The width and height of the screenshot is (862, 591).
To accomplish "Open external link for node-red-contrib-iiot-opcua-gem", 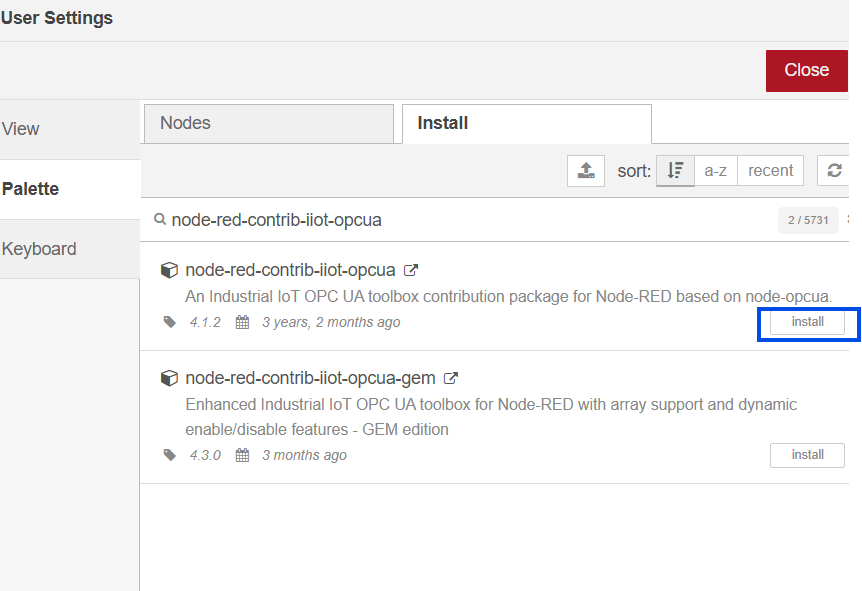I will pos(451,378).
